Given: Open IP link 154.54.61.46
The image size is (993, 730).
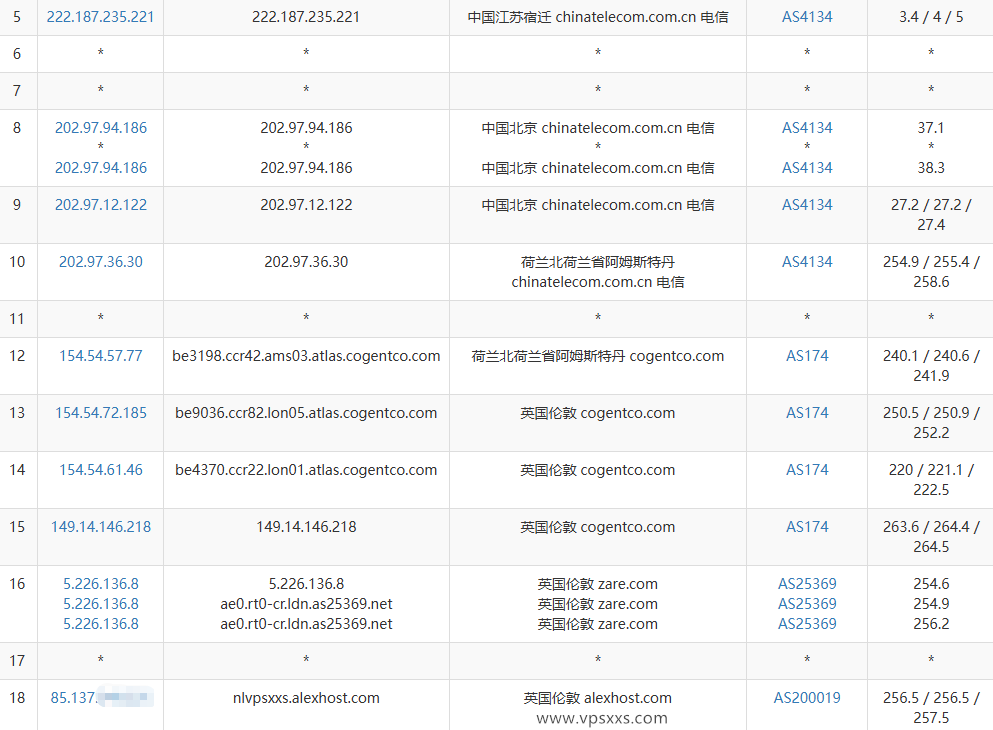Looking at the screenshot, I should [101, 470].
